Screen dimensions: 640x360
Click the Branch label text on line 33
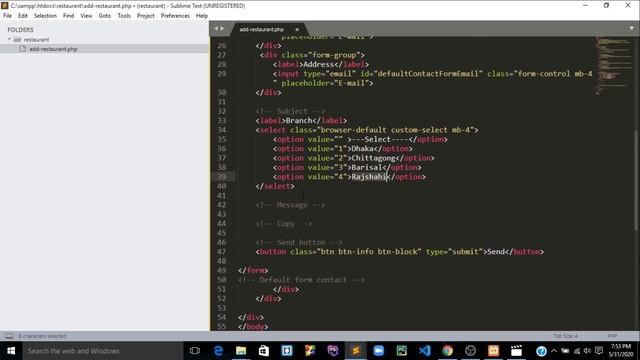(x=299, y=120)
